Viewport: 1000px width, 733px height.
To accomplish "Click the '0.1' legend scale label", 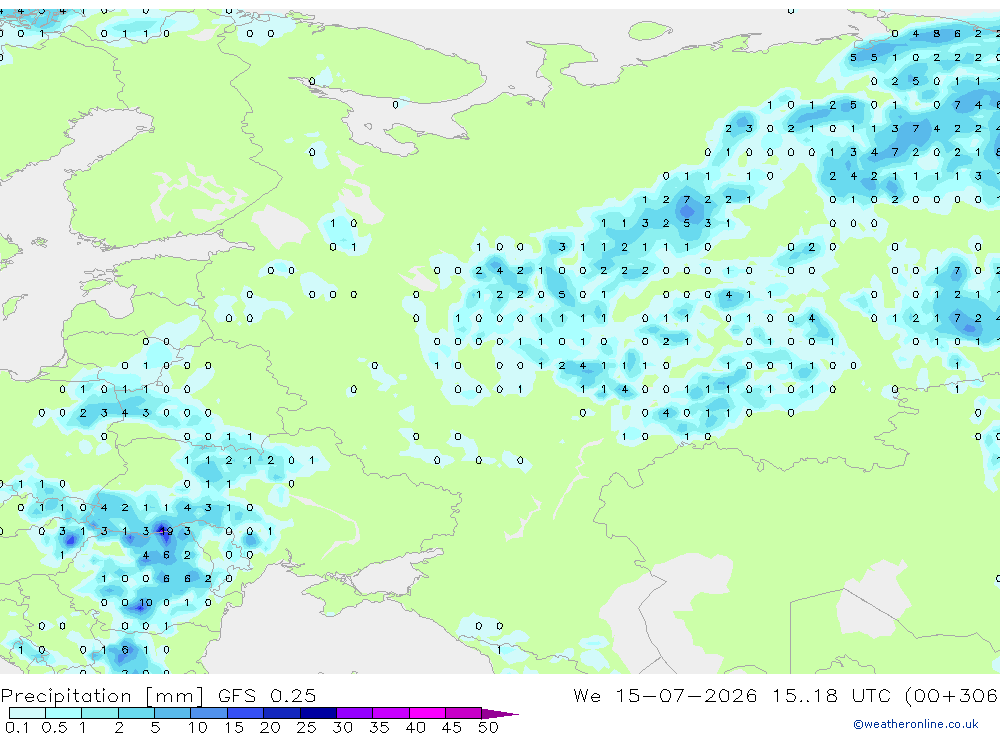I will [x=18, y=727].
